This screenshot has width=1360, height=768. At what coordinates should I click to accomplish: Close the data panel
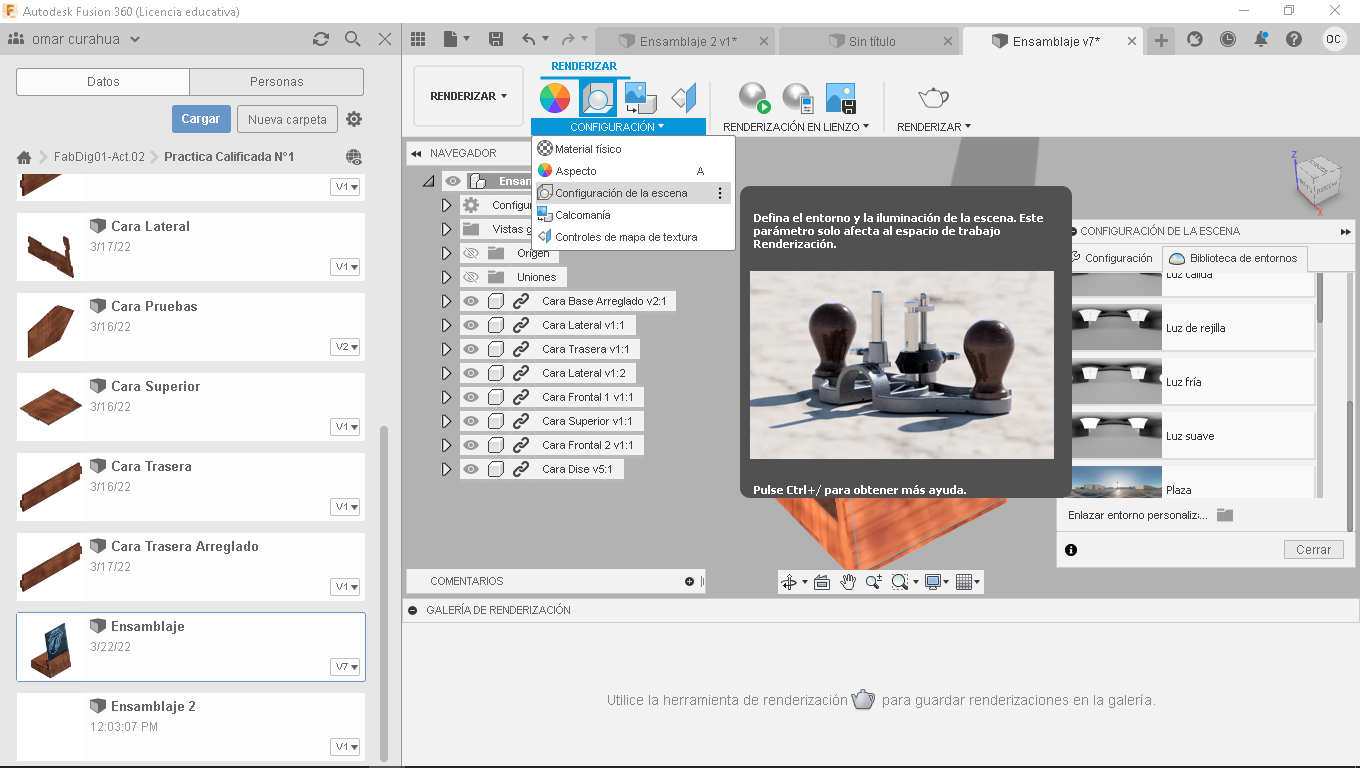point(385,39)
